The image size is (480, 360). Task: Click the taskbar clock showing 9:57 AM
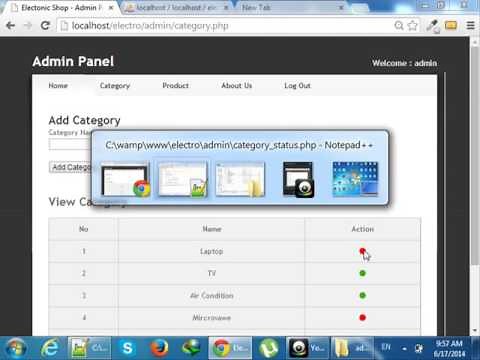[x=449, y=348]
